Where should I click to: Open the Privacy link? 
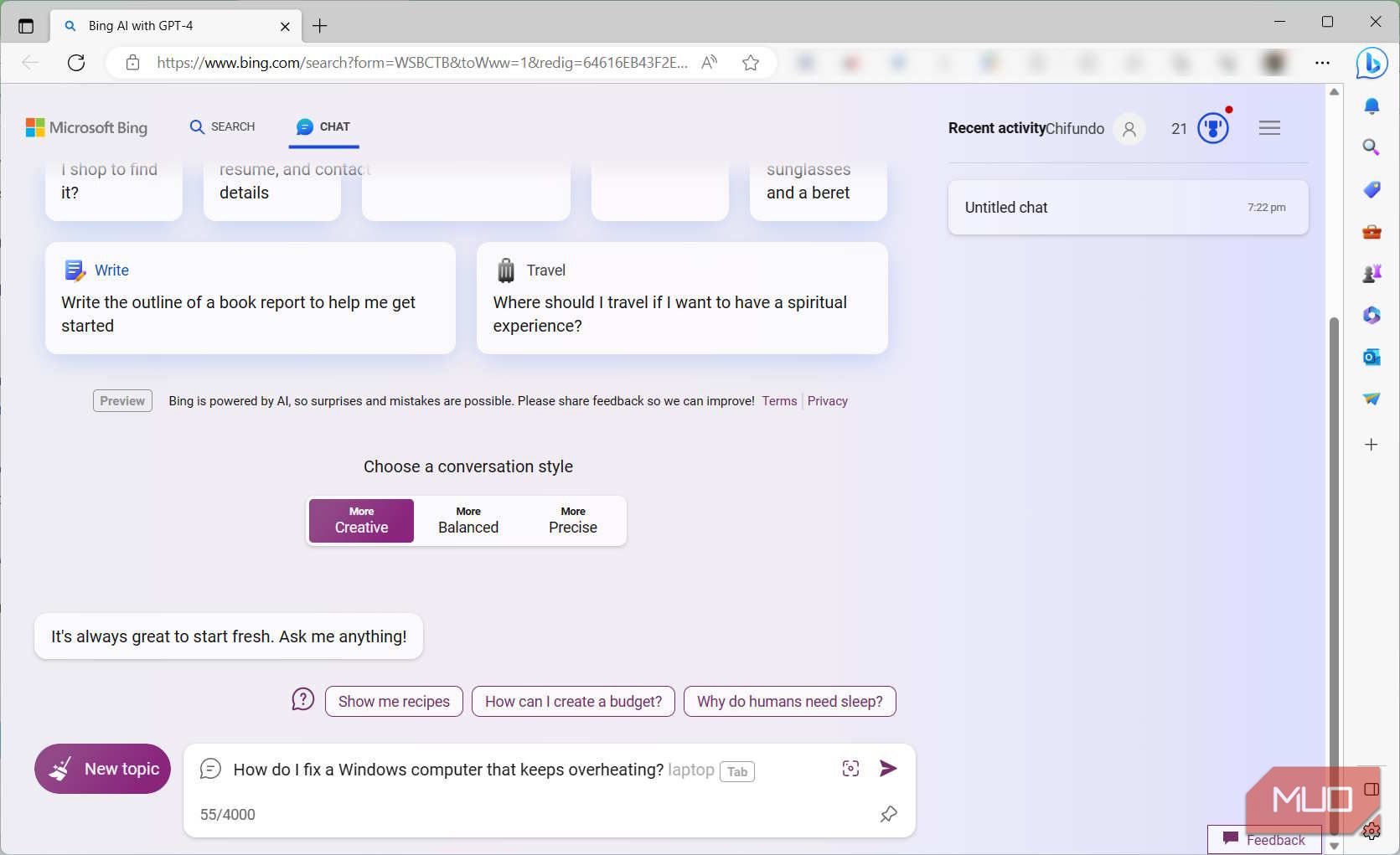click(827, 400)
